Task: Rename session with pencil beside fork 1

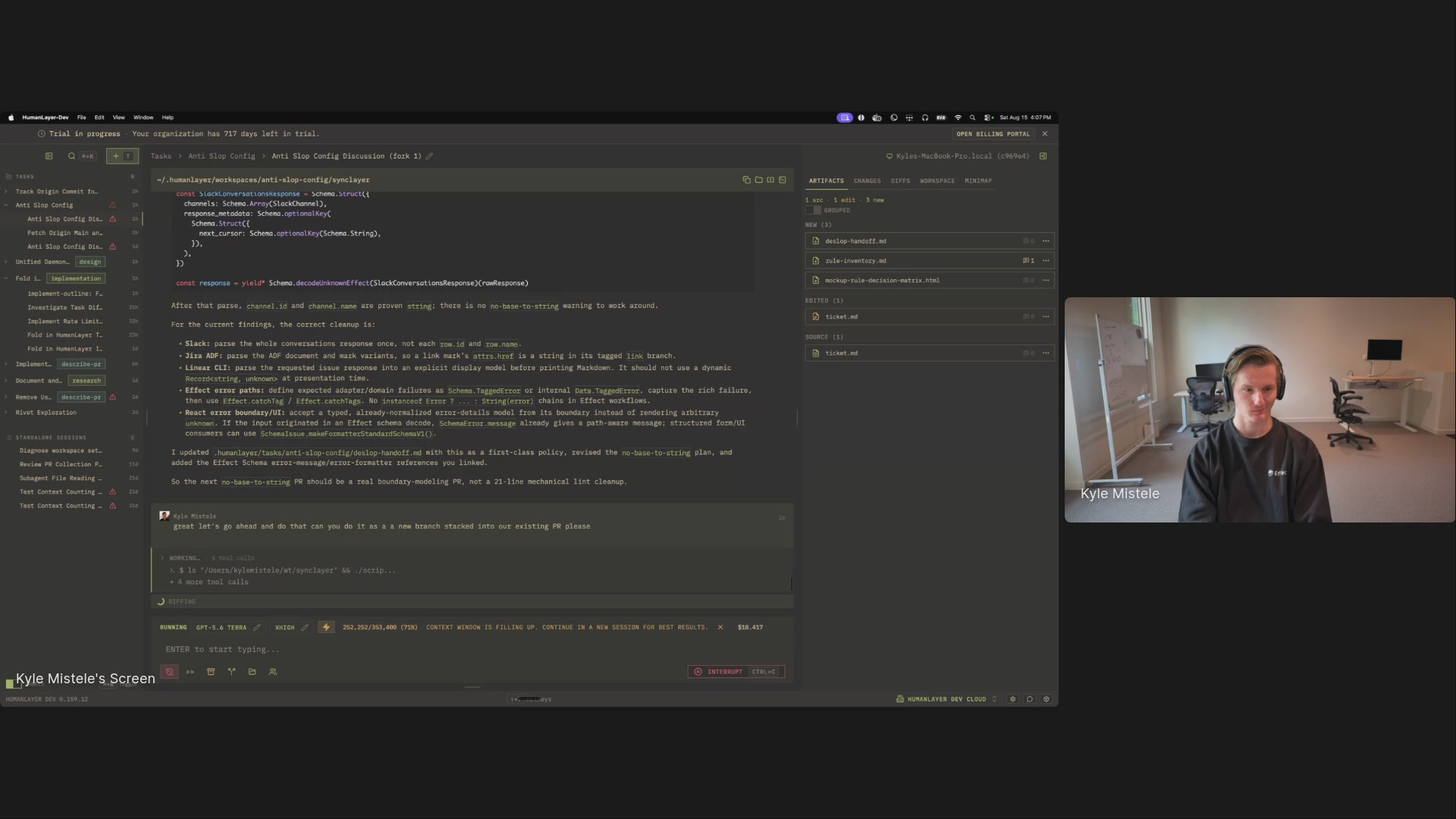Action: 429,156
